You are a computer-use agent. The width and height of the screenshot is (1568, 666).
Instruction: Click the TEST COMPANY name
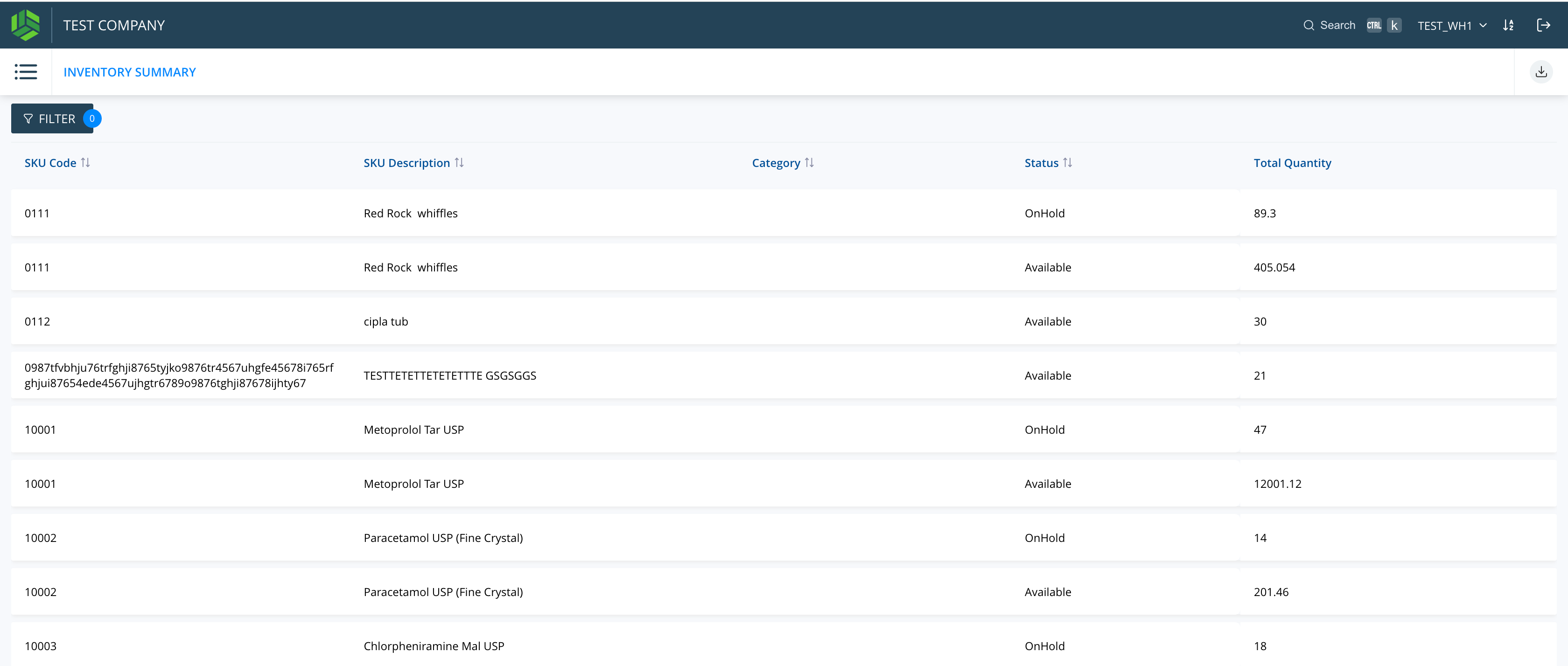coord(114,25)
